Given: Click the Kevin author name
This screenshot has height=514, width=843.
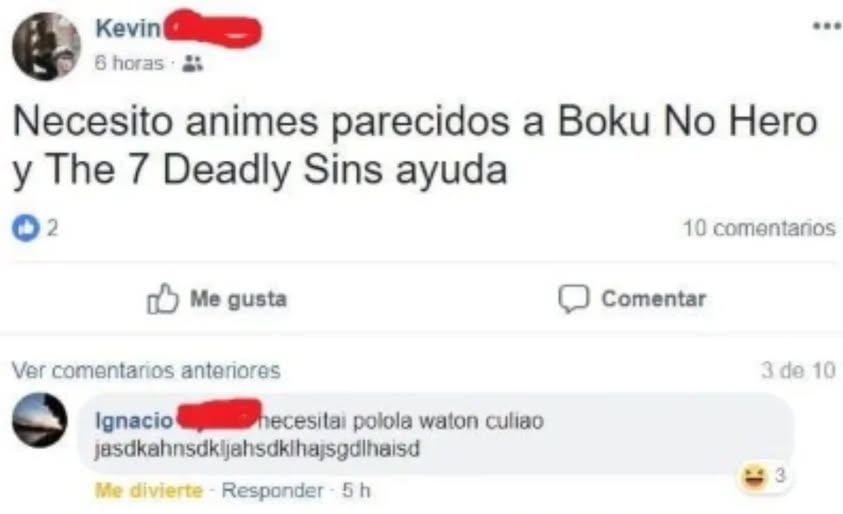Looking at the screenshot, I should tap(128, 28).
